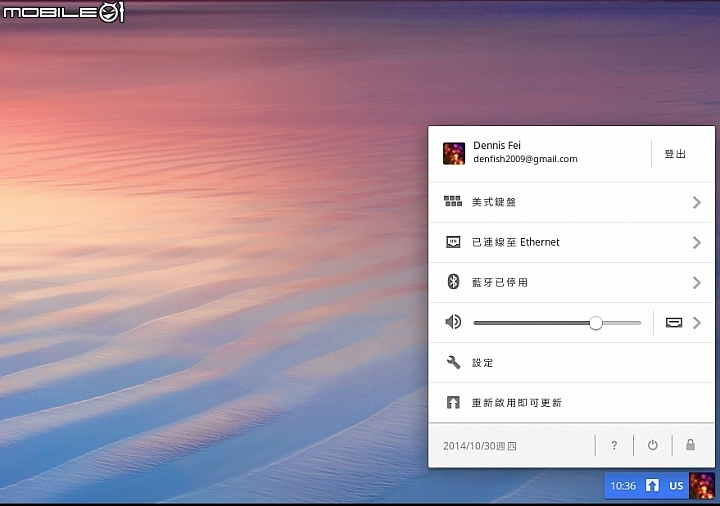Image resolution: width=720 pixels, height=506 pixels.
Task: Open help with the question mark icon
Action: click(614, 445)
